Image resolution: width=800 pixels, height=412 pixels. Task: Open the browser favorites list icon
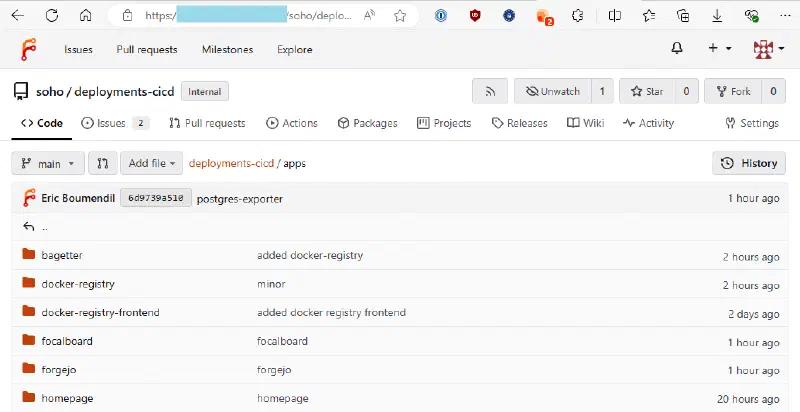point(649,16)
